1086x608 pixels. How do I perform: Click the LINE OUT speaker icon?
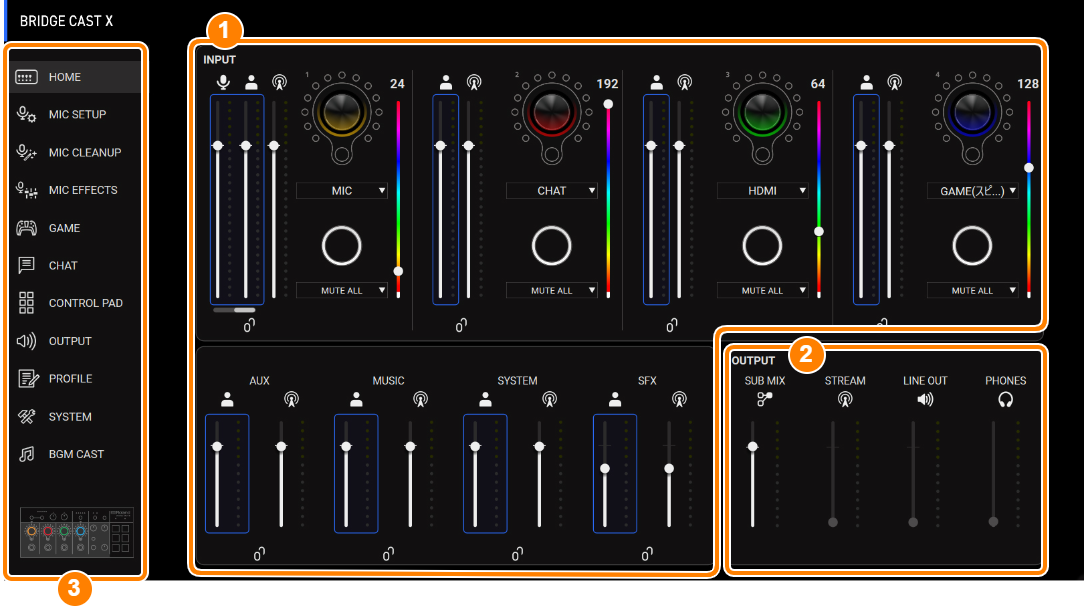tap(925, 400)
